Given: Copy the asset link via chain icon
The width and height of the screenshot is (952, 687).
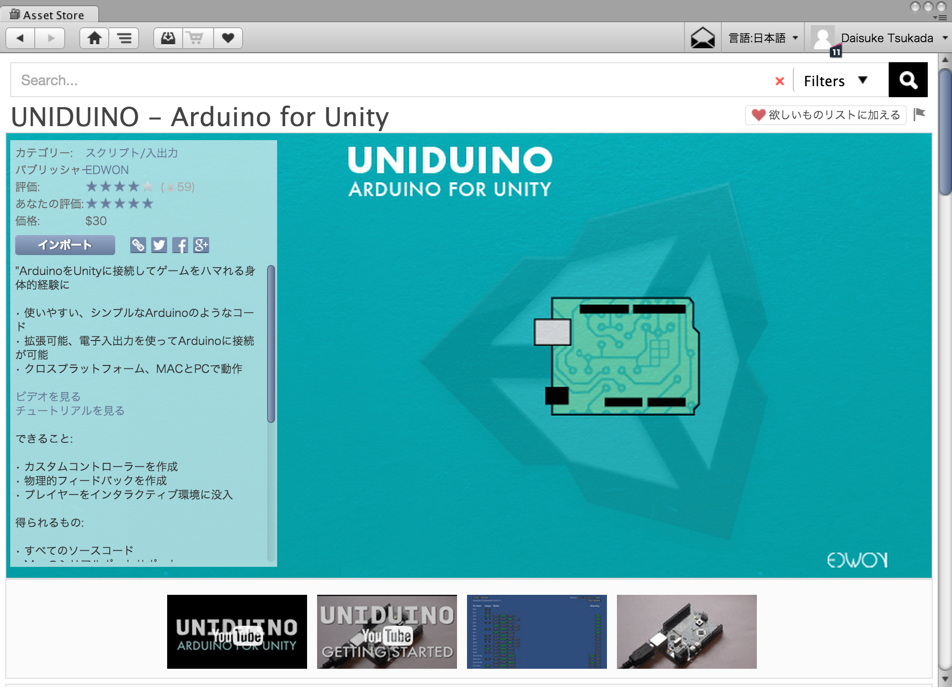Looking at the screenshot, I should click(138, 245).
